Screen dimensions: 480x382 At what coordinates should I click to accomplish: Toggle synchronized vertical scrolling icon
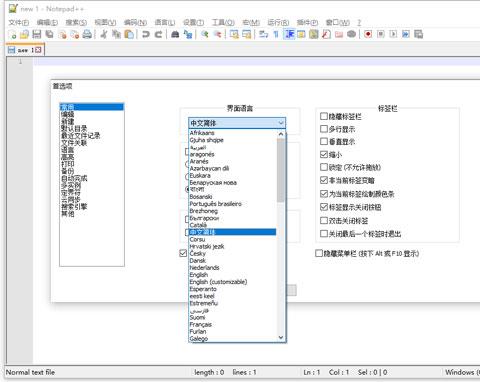coord(234,34)
